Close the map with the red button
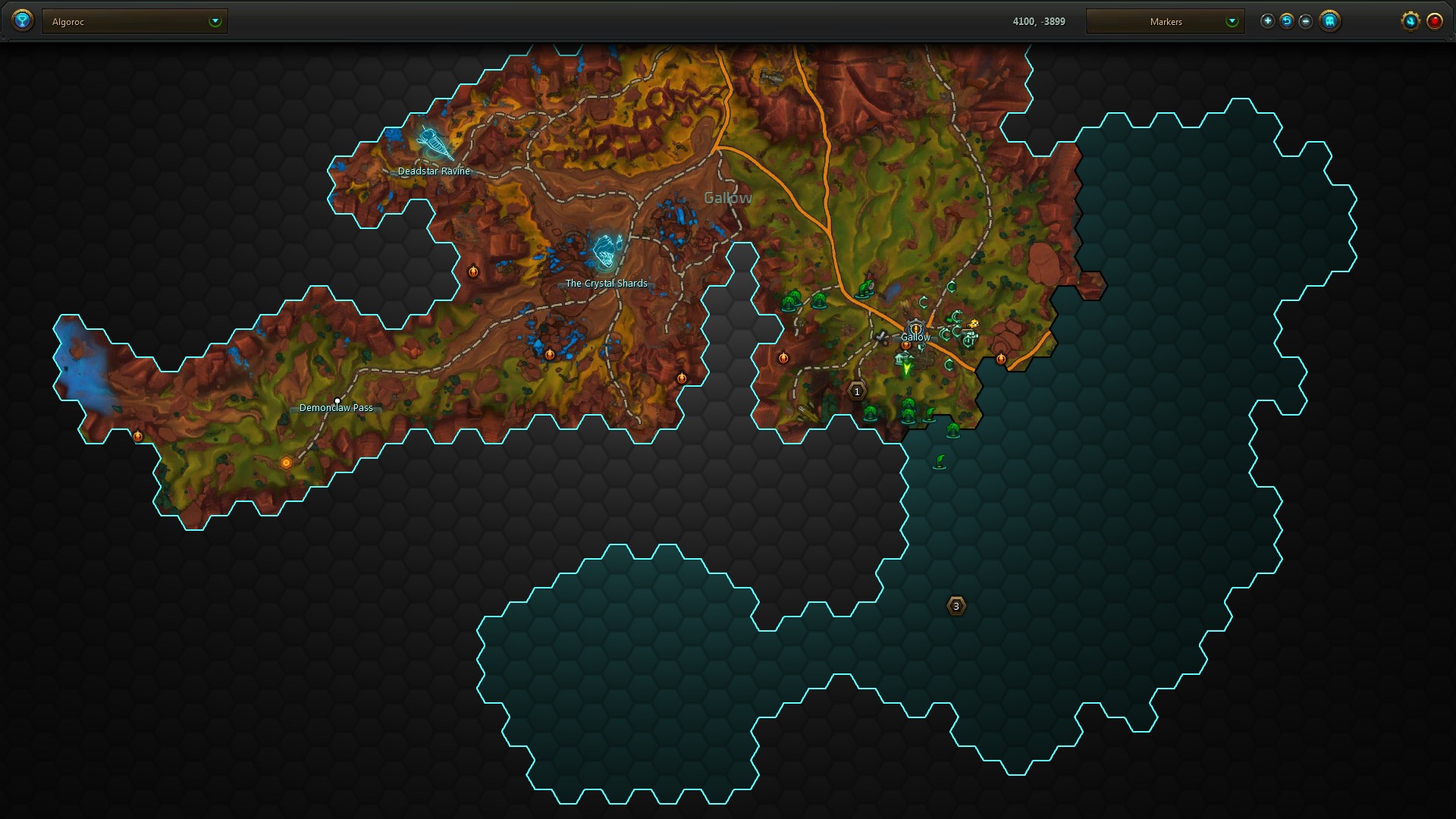The height and width of the screenshot is (819, 1456). pyautogui.click(x=1435, y=21)
